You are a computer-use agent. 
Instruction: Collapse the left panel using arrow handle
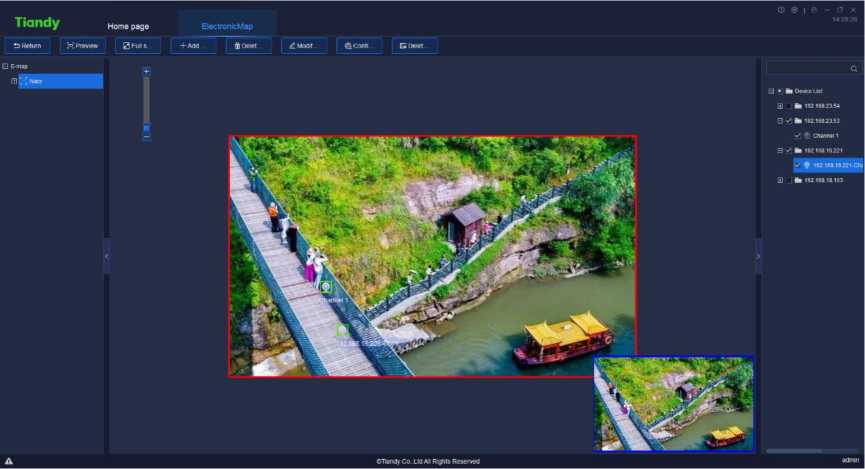click(106, 257)
